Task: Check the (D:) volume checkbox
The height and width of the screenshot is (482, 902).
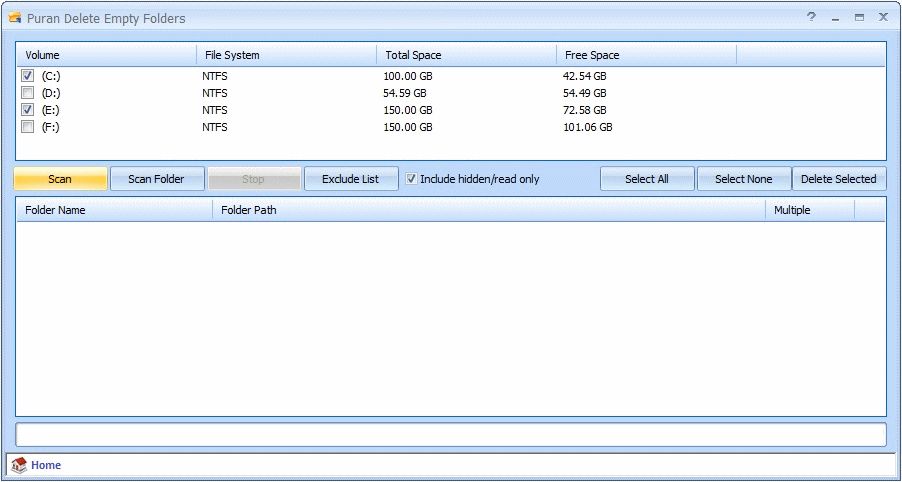Action: pyautogui.click(x=28, y=93)
